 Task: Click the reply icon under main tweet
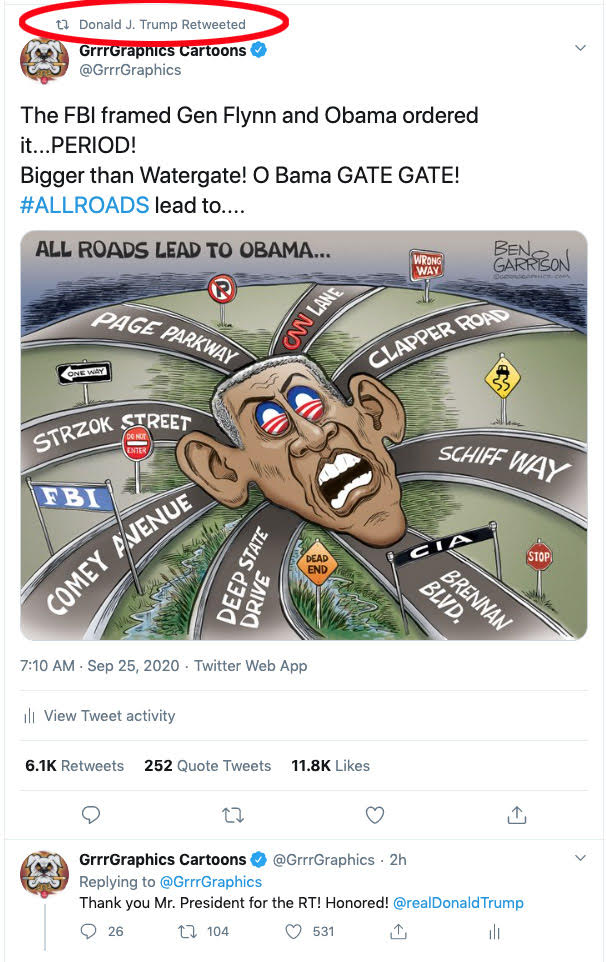pos(91,815)
